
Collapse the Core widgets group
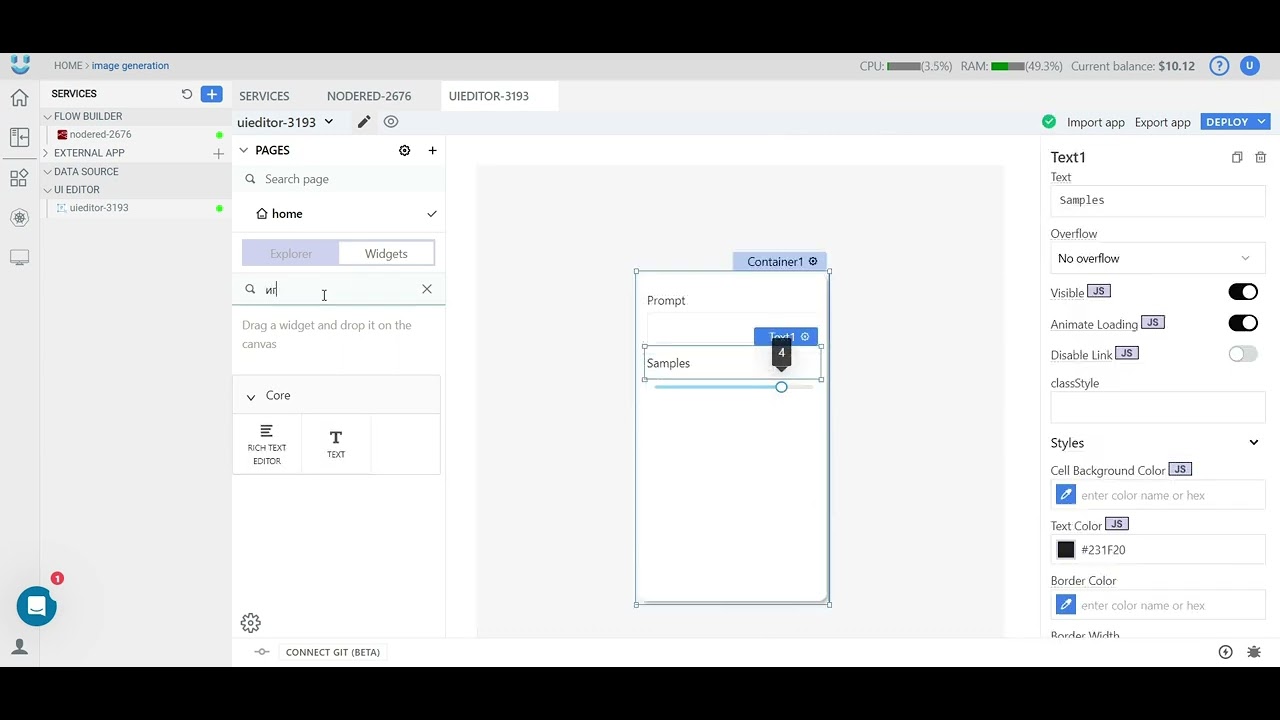(x=251, y=396)
